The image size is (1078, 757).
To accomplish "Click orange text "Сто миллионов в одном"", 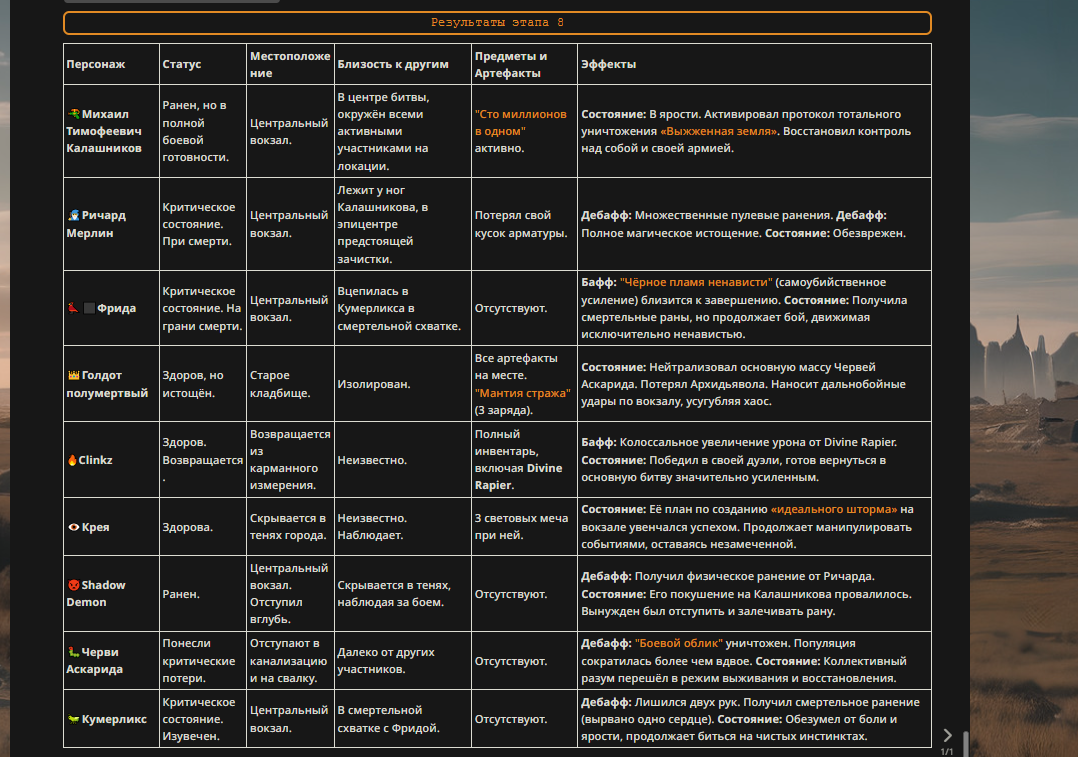I will [520, 122].
